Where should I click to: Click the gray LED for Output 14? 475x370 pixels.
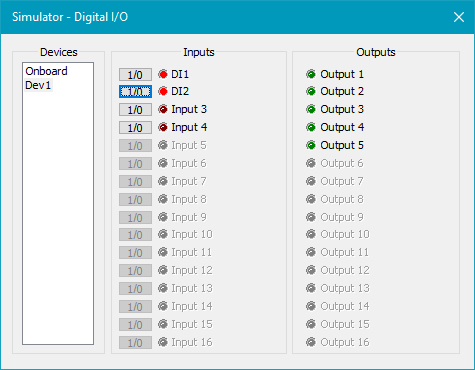tap(311, 306)
